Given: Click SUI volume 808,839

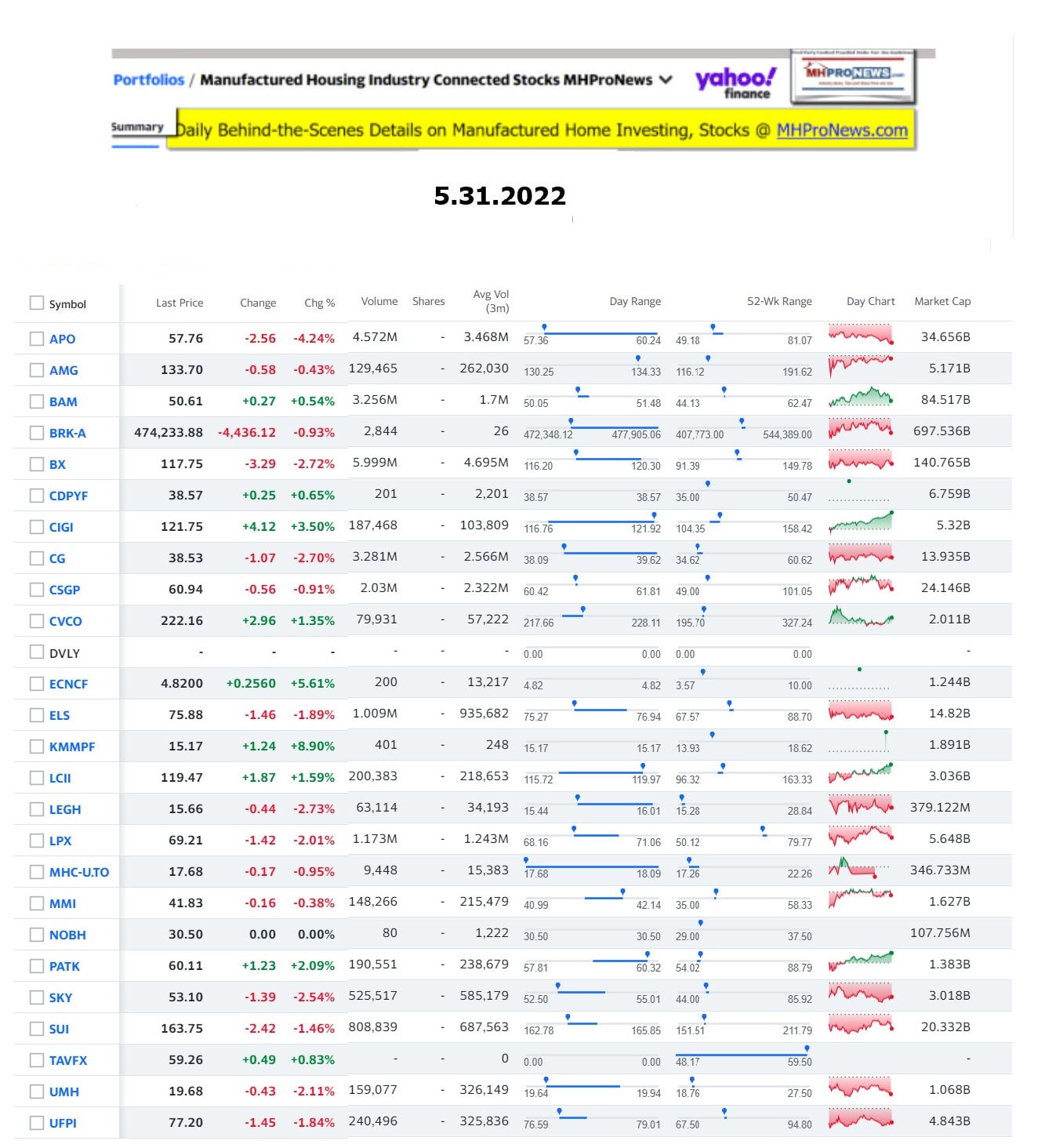Looking at the screenshot, I should (x=373, y=1026).
